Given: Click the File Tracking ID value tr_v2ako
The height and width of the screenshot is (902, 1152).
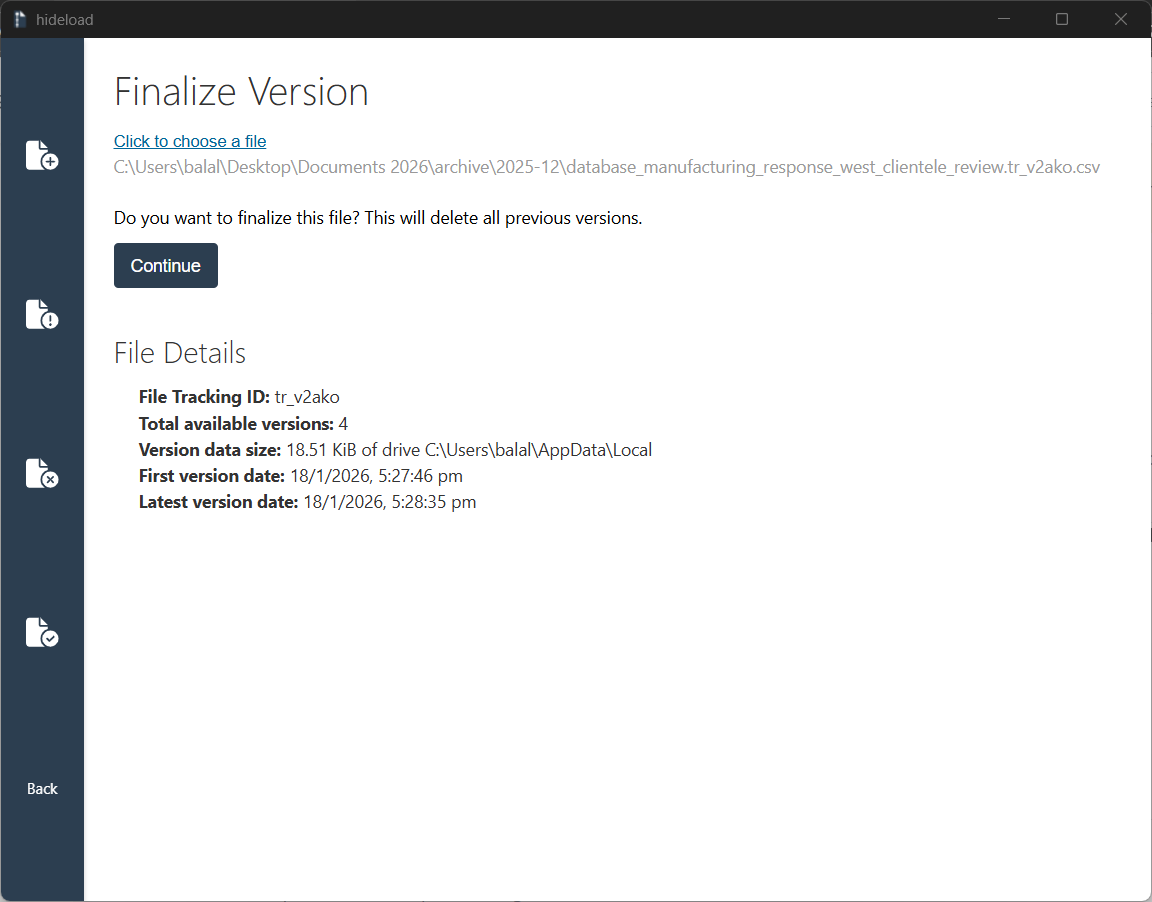Looking at the screenshot, I should 307,397.
